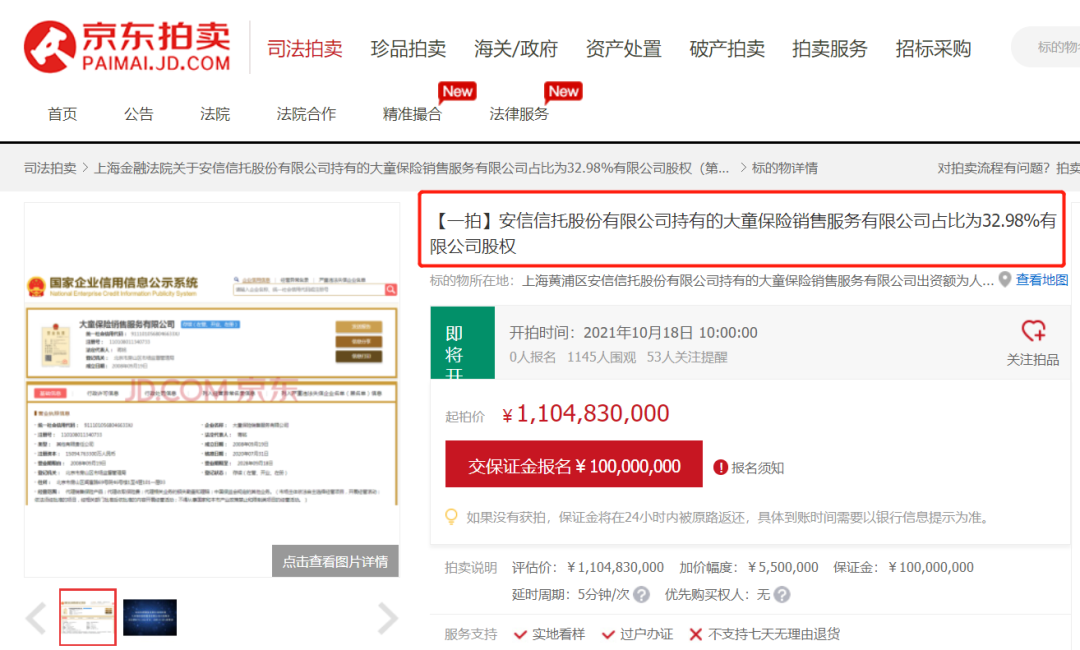Open the 破产拍卖 tab
Image resolution: width=1080 pixels, height=650 pixels.
(x=727, y=49)
